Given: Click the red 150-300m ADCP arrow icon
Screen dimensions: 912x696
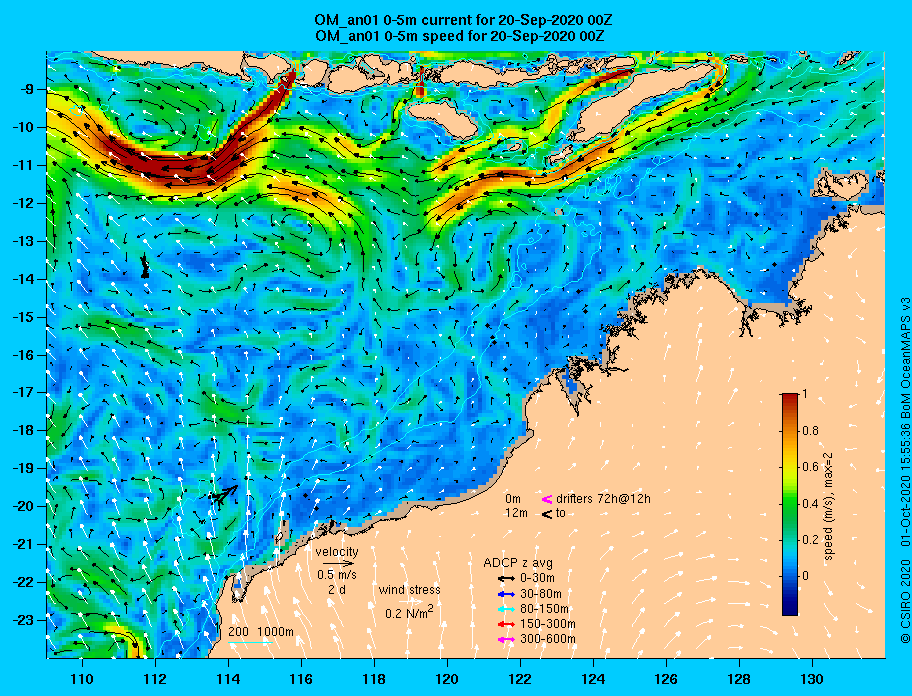Looking at the screenshot, I should (x=506, y=624).
